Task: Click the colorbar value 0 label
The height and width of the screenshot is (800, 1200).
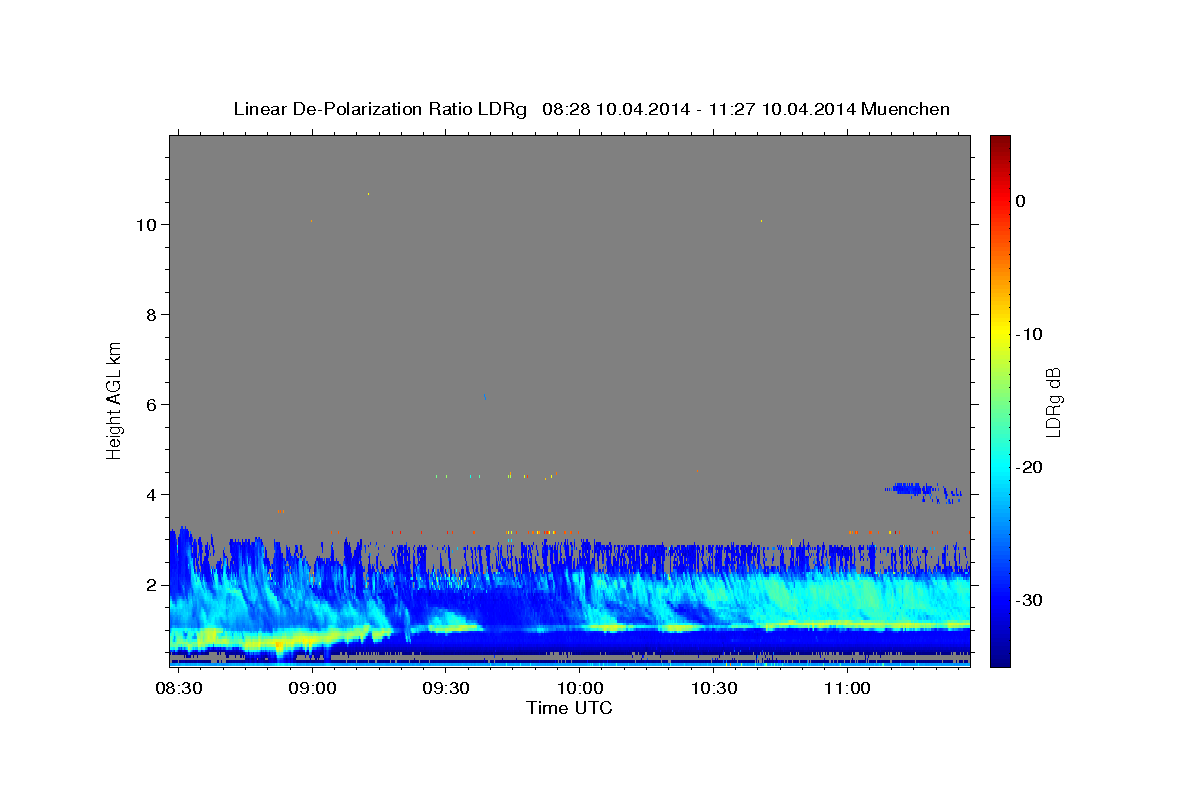Action: (1021, 201)
